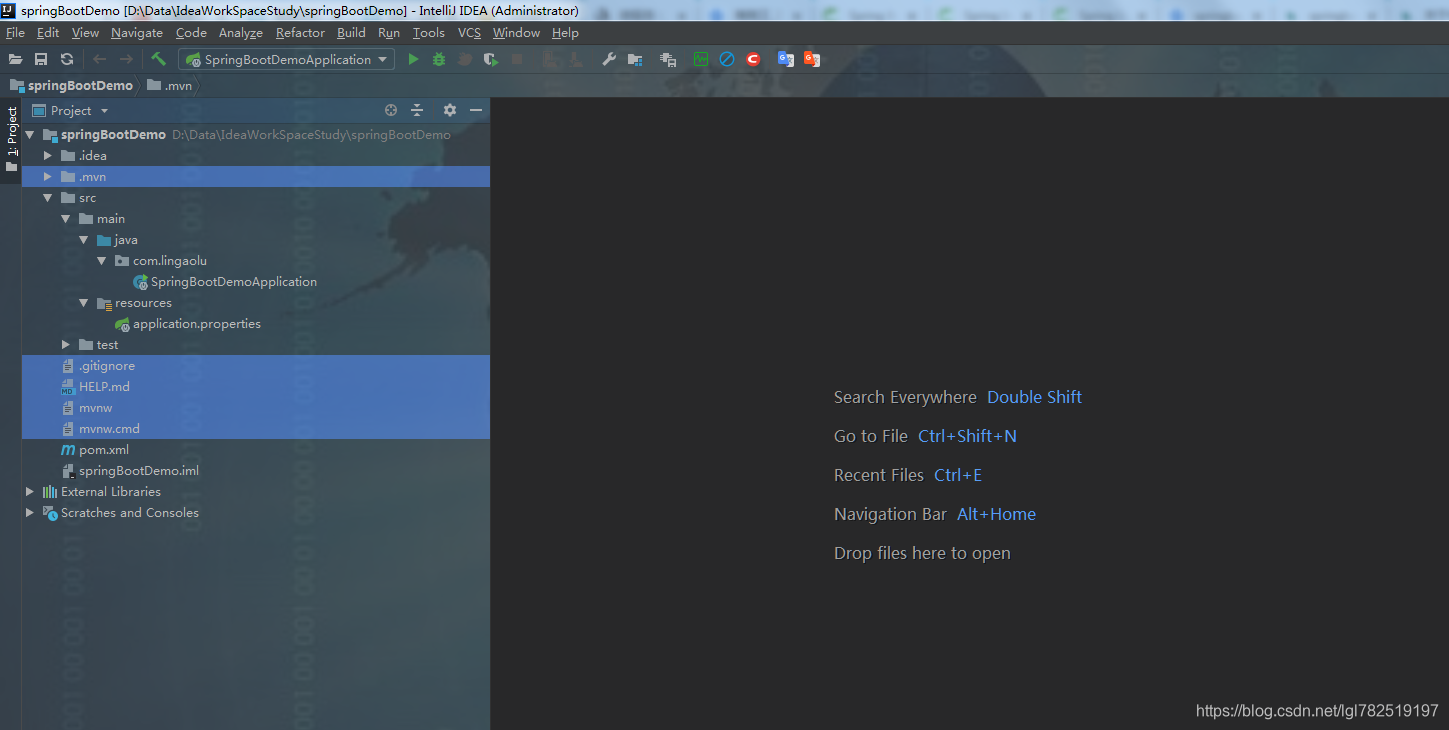Collapse the com.lingaolu package arrow
This screenshot has height=730, width=1449.
pyautogui.click(x=102, y=261)
